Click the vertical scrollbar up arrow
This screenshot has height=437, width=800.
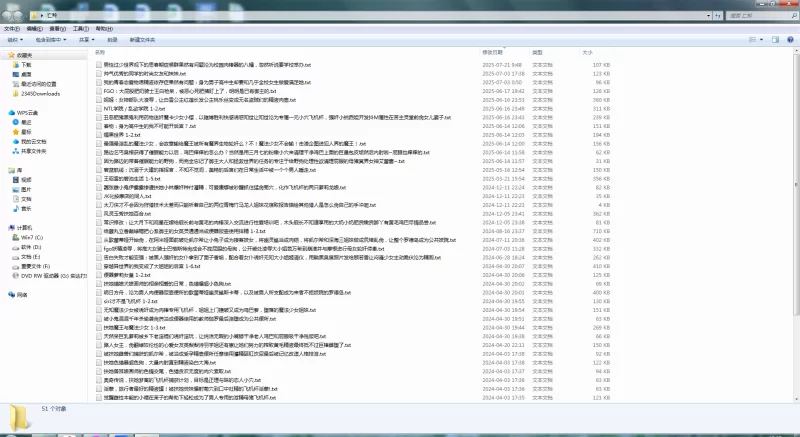click(796, 52)
